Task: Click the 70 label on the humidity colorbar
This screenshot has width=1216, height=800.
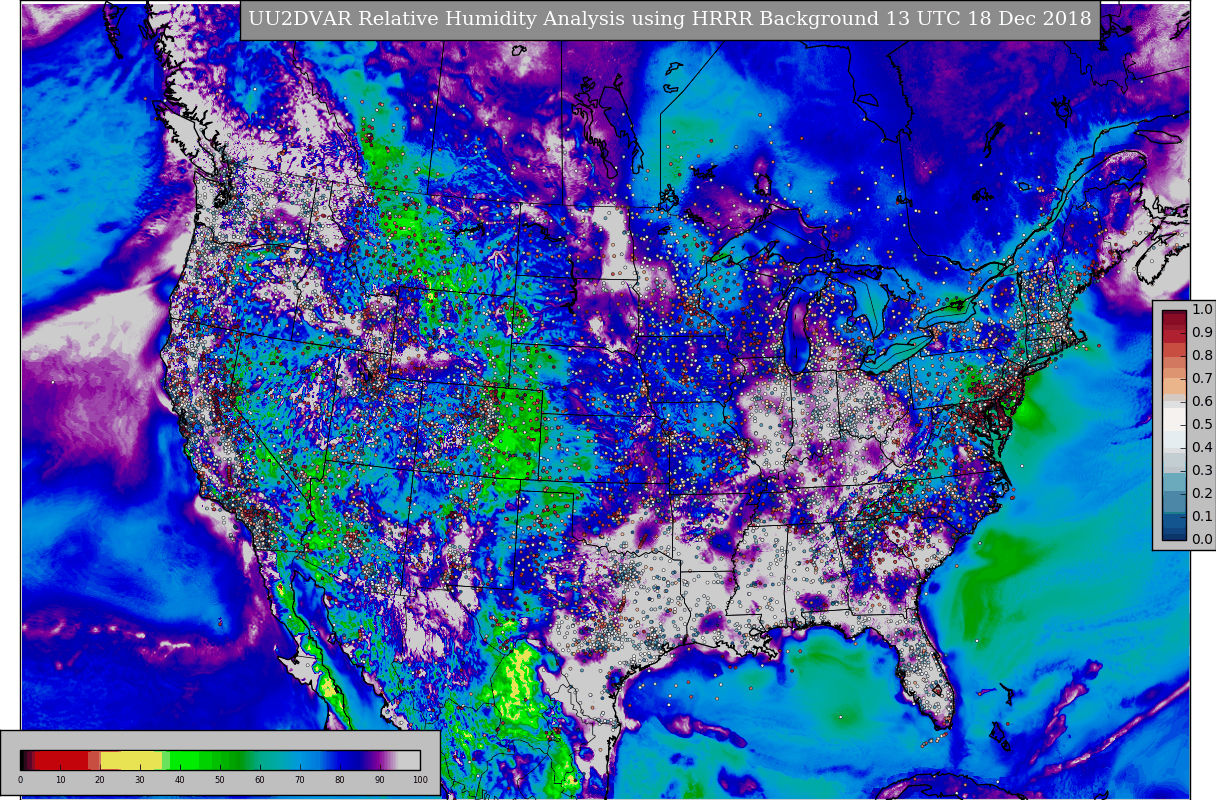Action: tap(300, 780)
